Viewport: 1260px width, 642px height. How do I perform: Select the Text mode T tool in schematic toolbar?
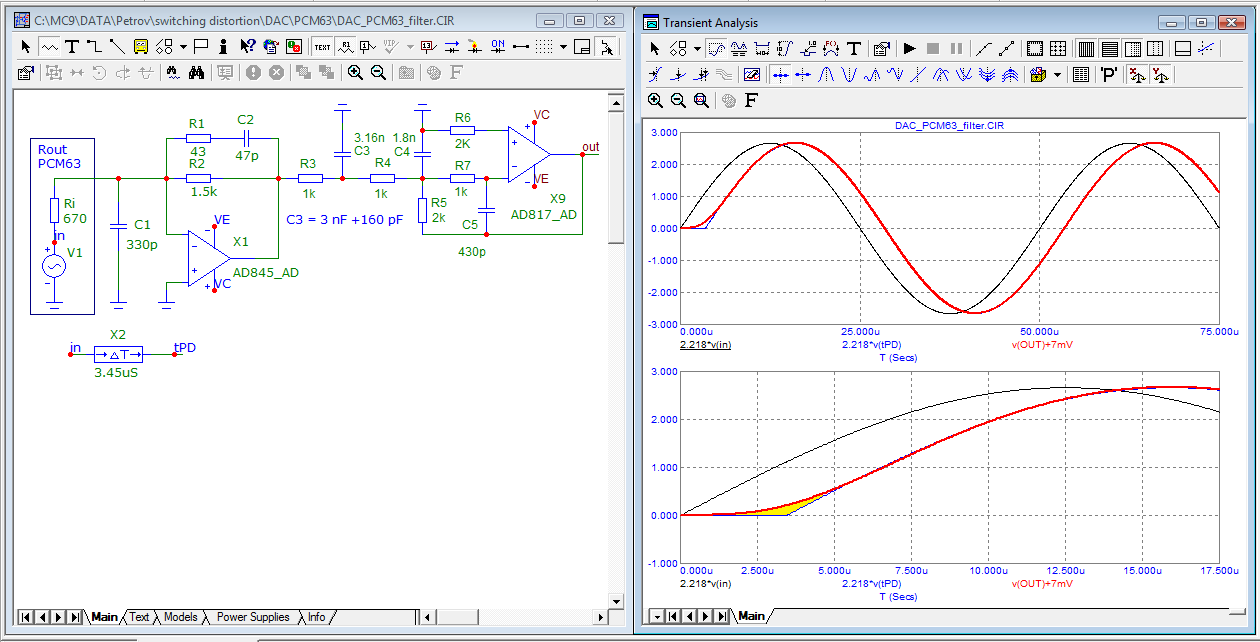point(72,47)
